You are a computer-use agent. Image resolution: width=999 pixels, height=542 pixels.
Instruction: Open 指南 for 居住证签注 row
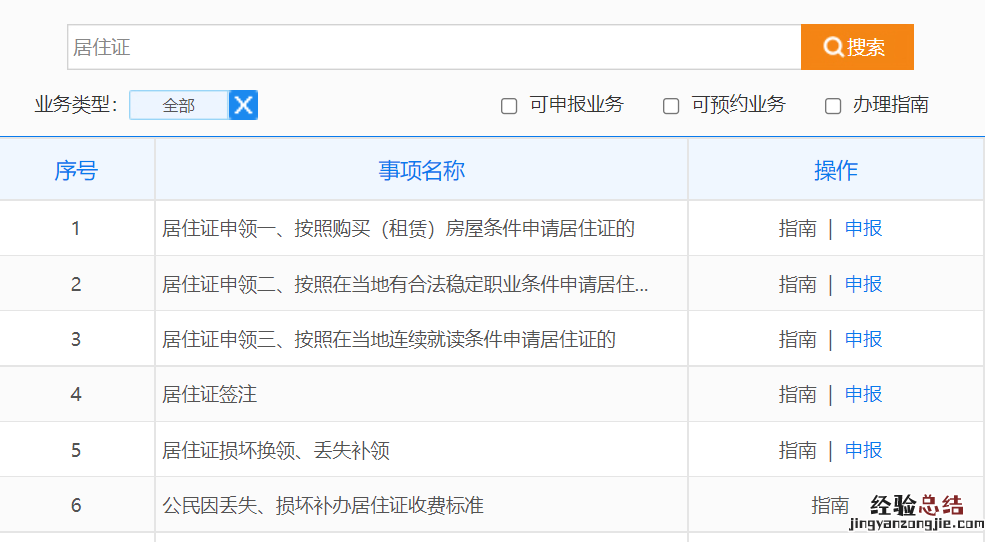(797, 394)
